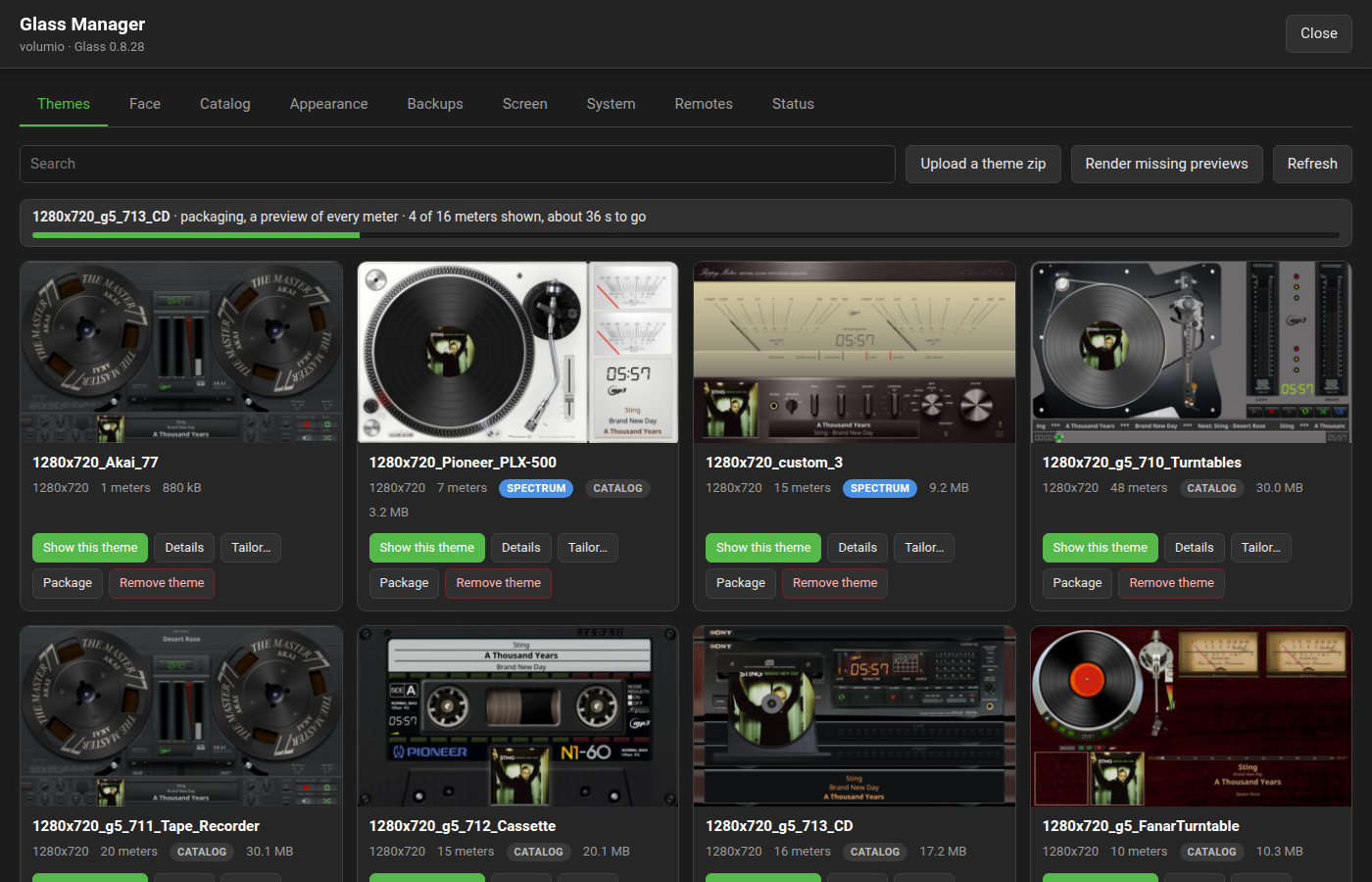Close the Glass Manager
Image resolution: width=1372 pixels, height=882 pixels.
1319,33
